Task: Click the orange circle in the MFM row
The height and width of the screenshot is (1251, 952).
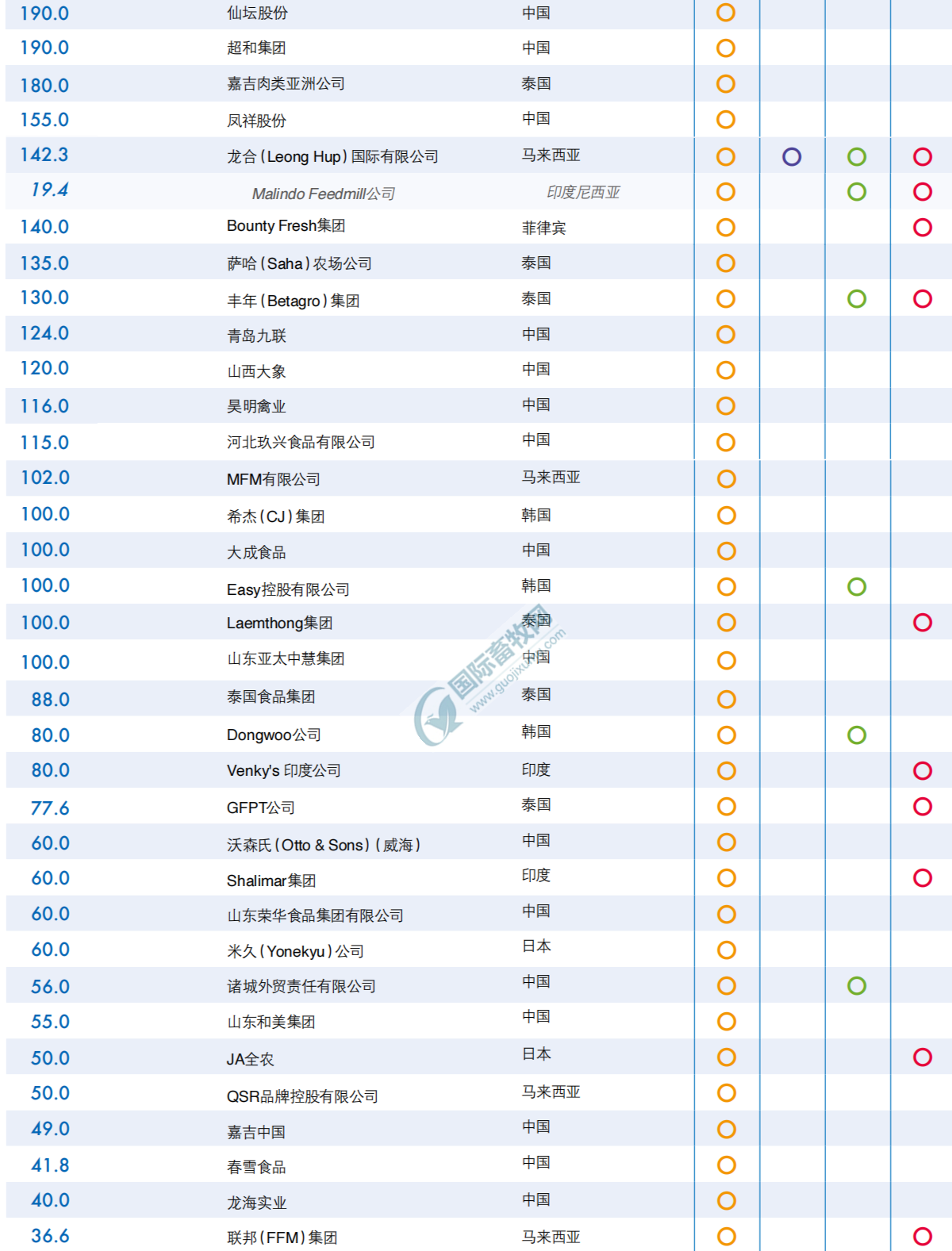Action: [x=726, y=479]
